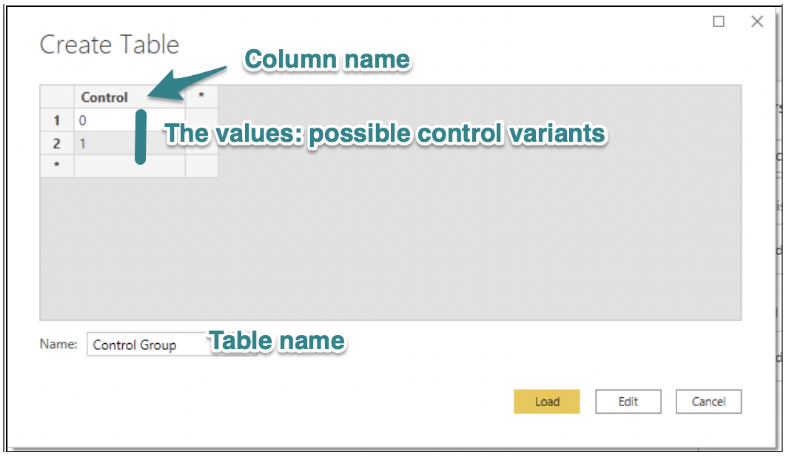
Task: Click the Create Table title text
Action: coord(110,44)
